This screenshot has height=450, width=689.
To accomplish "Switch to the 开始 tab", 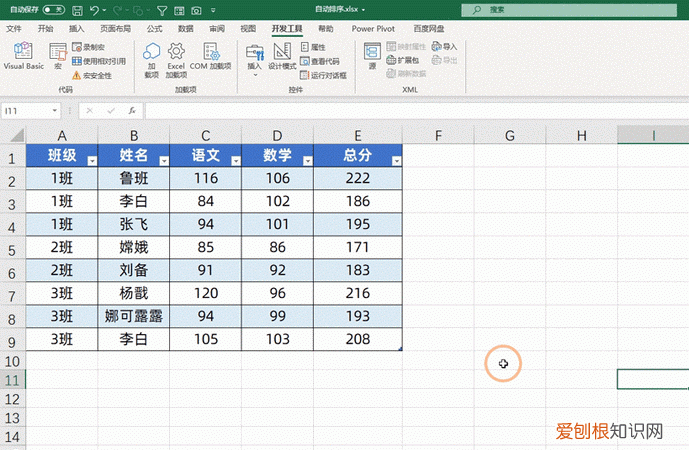I will coord(45,29).
